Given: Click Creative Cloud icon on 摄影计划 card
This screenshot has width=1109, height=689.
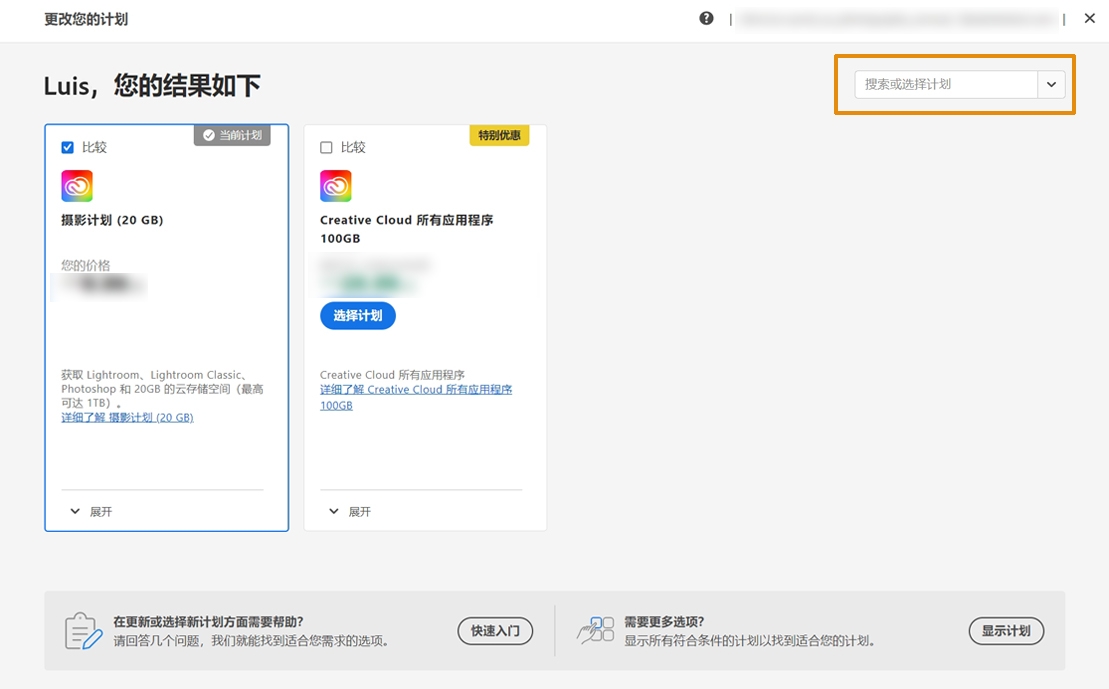Looking at the screenshot, I should point(77,186).
